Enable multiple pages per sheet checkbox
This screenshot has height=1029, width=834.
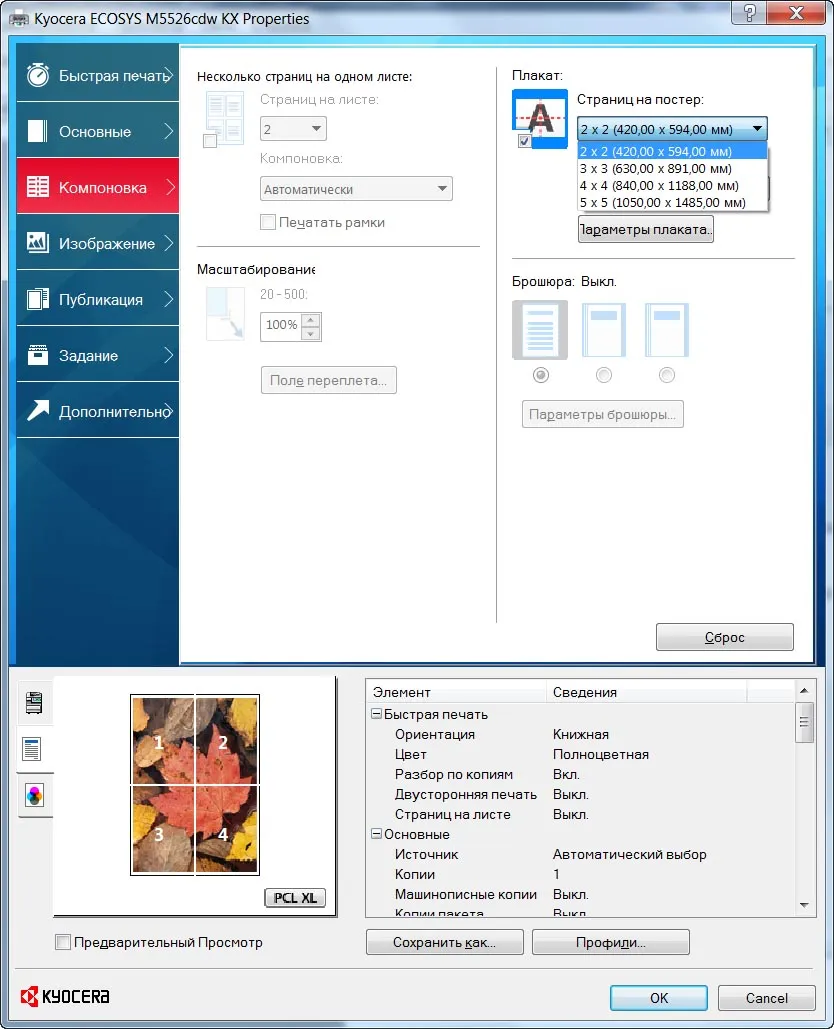pyautogui.click(x=210, y=141)
